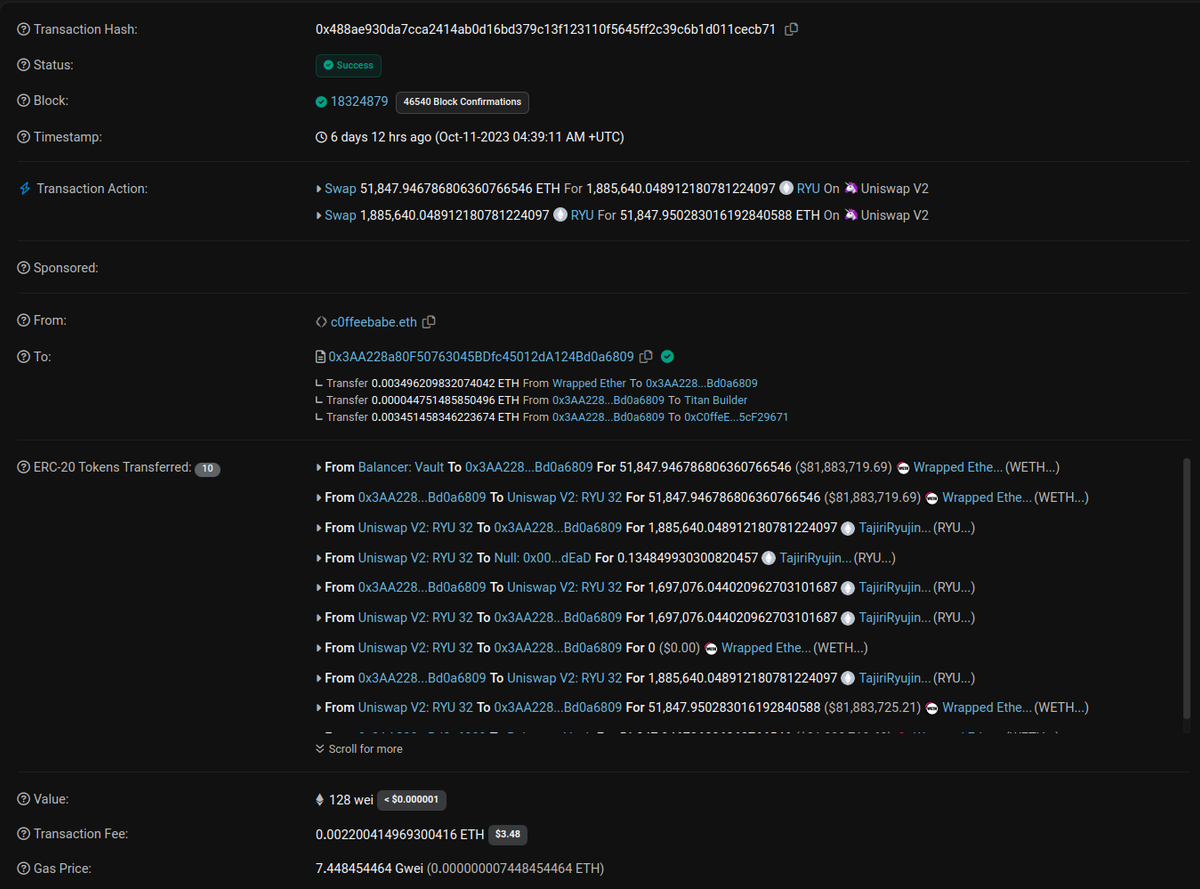Click the lightning Transaction Action icon
Image resolution: width=1200 pixels, height=889 pixels.
25,188
